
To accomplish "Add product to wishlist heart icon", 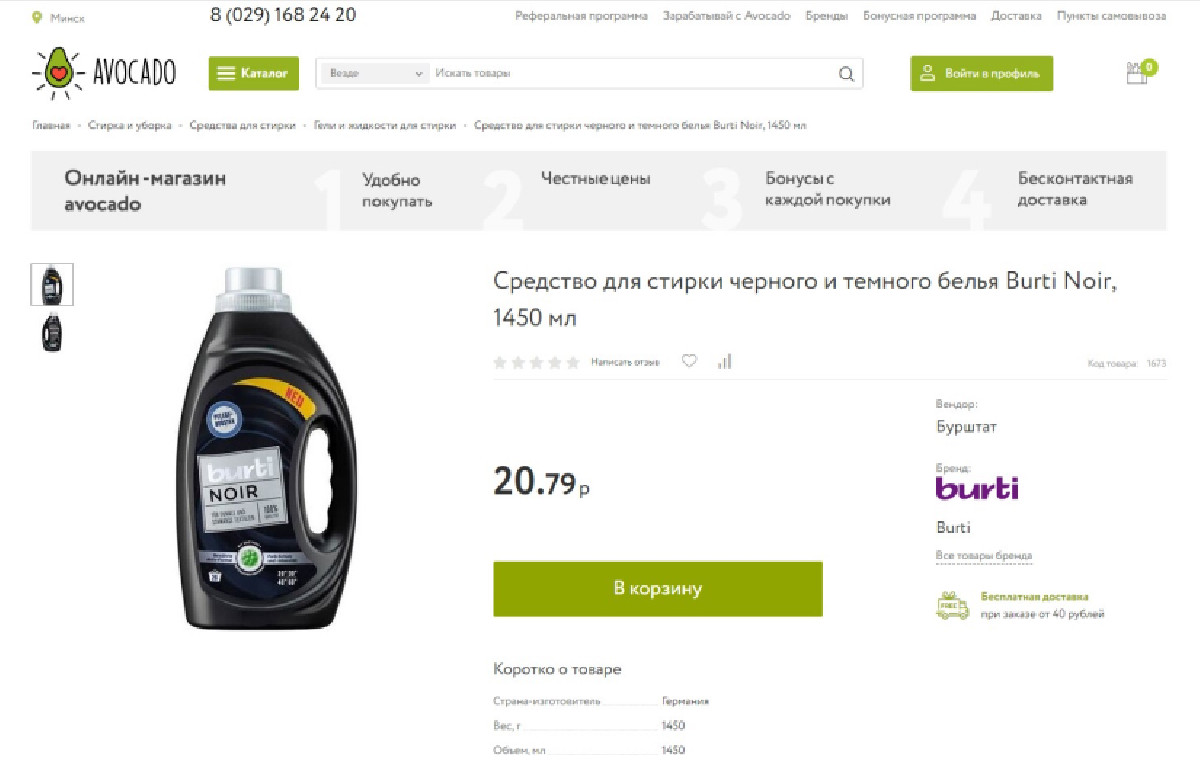I will (x=689, y=361).
